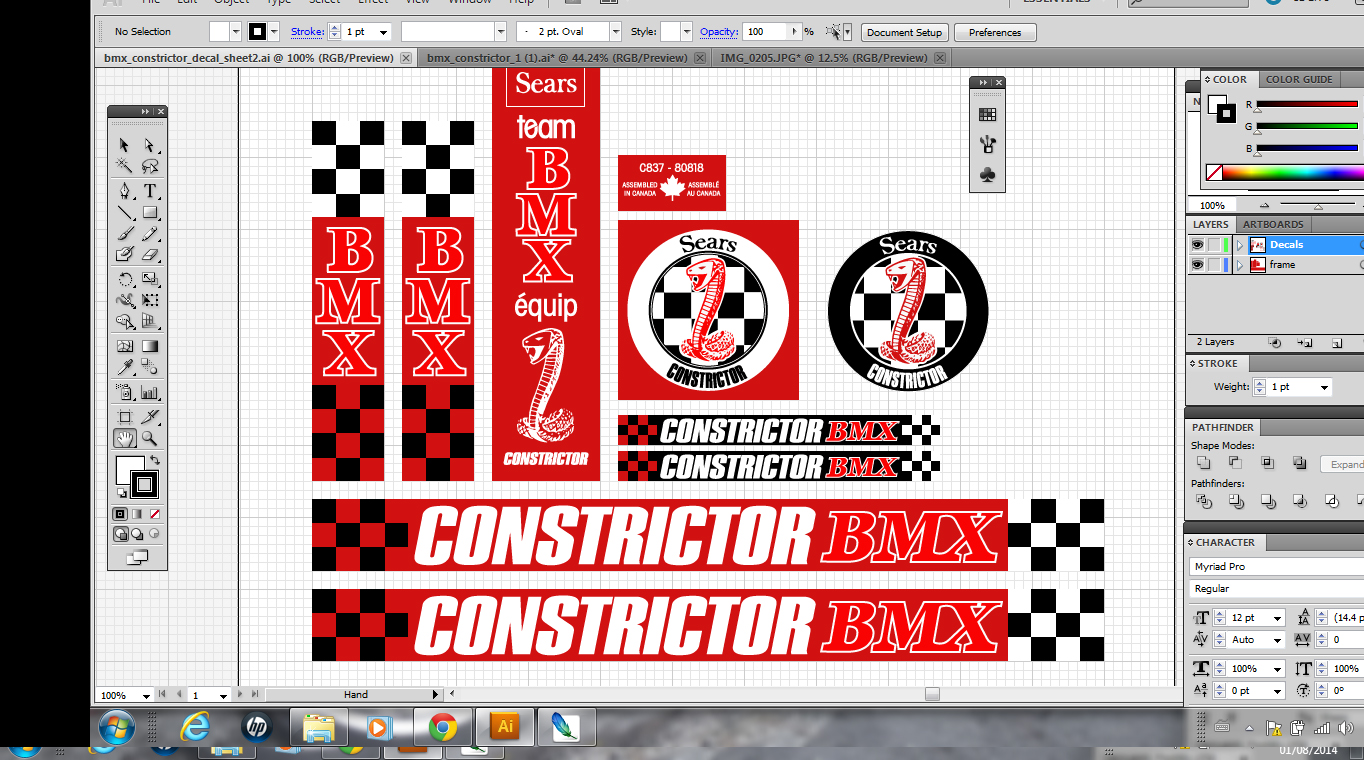Select the Lasso tool
This screenshot has width=1364, height=760.
pyautogui.click(x=150, y=166)
